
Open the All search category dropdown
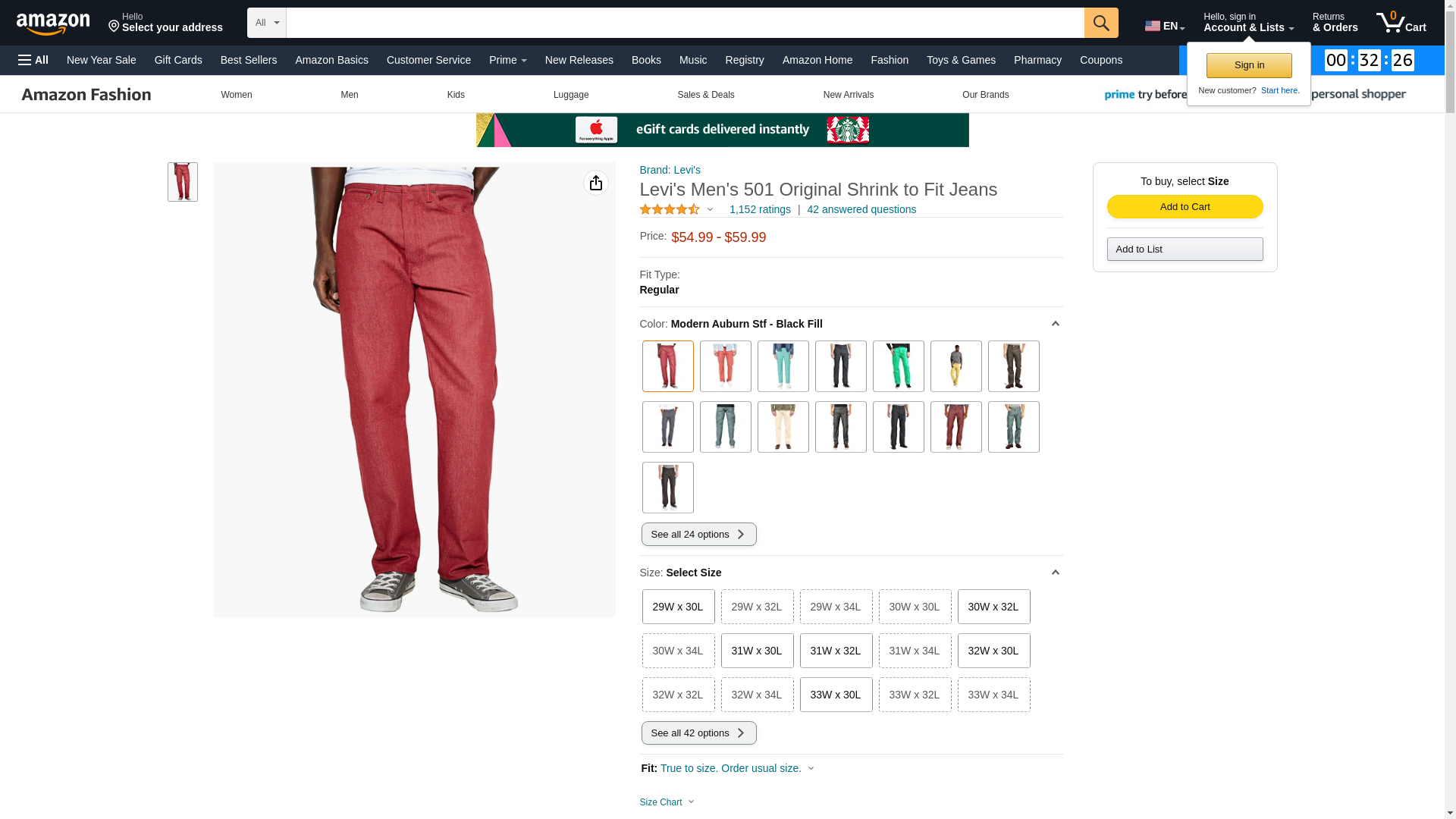click(267, 23)
